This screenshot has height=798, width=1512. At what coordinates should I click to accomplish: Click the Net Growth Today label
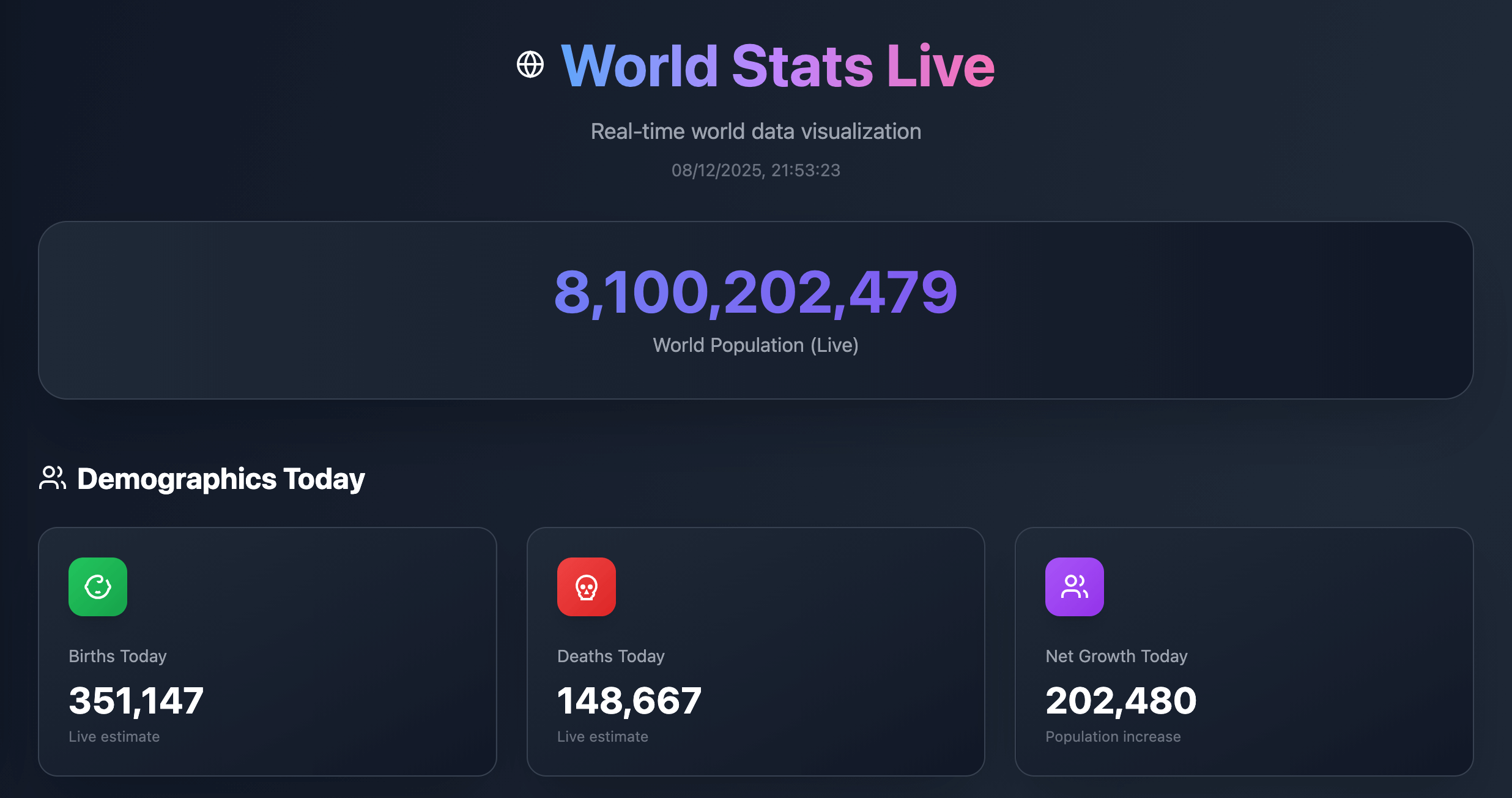1116,656
